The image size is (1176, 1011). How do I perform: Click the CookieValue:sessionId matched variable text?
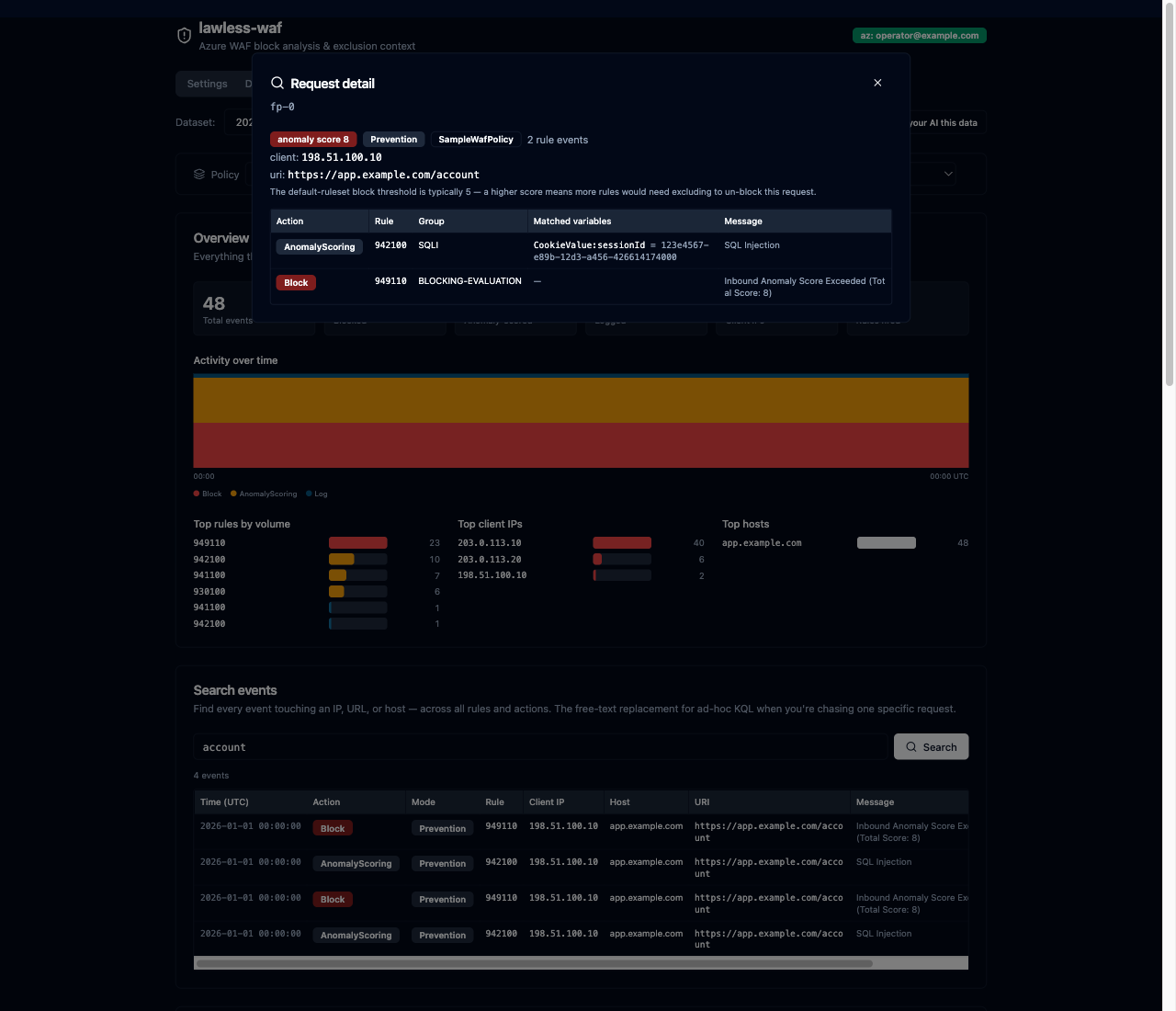[x=589, y=245]
